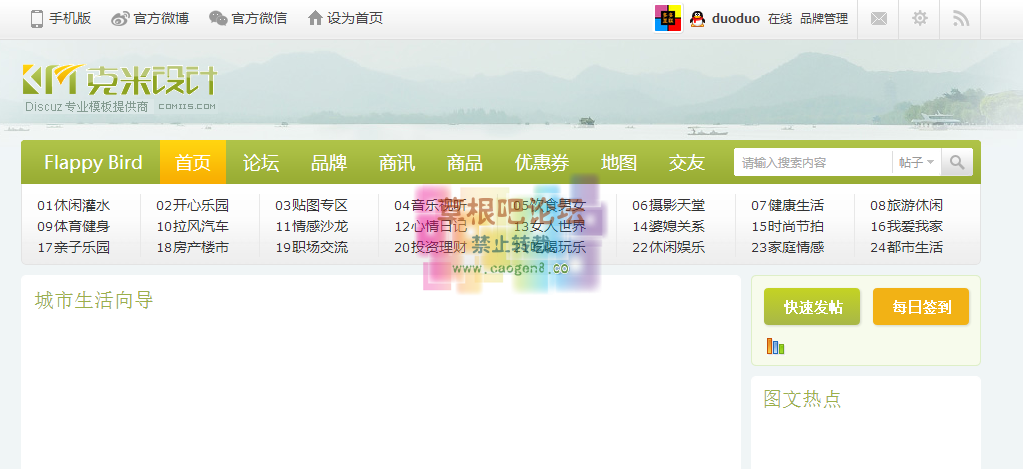
Task: Click the 每日签到 button
Action: click(921, 307)
